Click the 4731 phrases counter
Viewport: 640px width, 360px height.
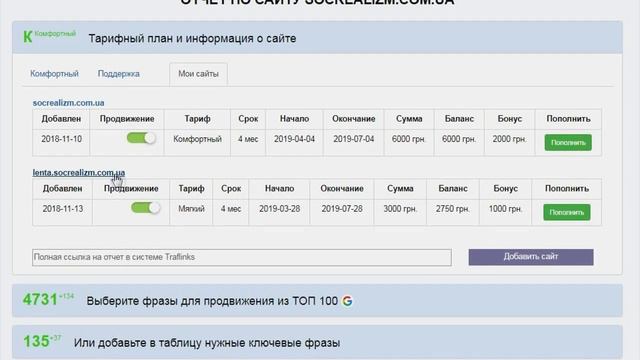[40, 300]
